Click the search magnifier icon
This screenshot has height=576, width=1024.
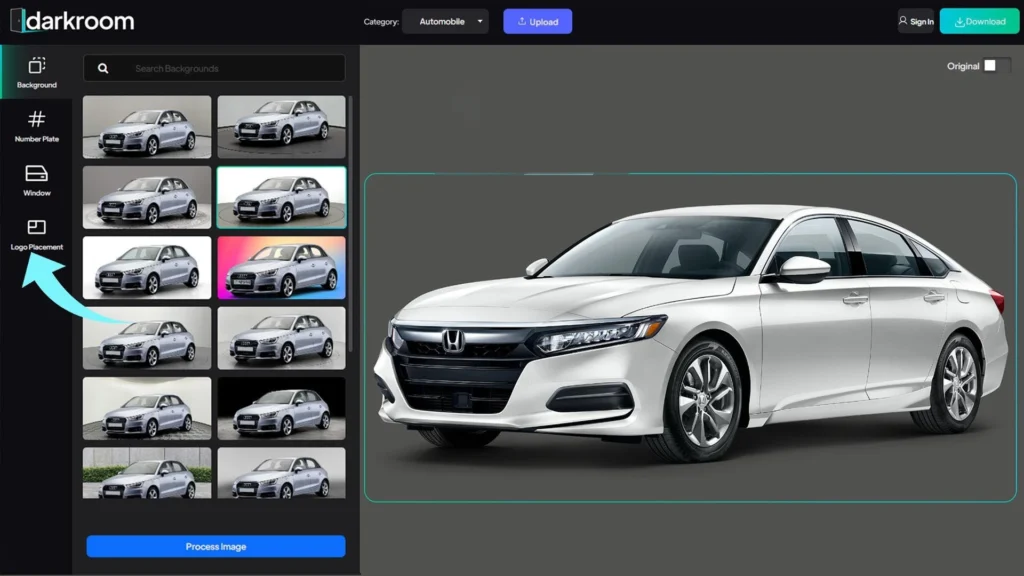pos(103,69)
